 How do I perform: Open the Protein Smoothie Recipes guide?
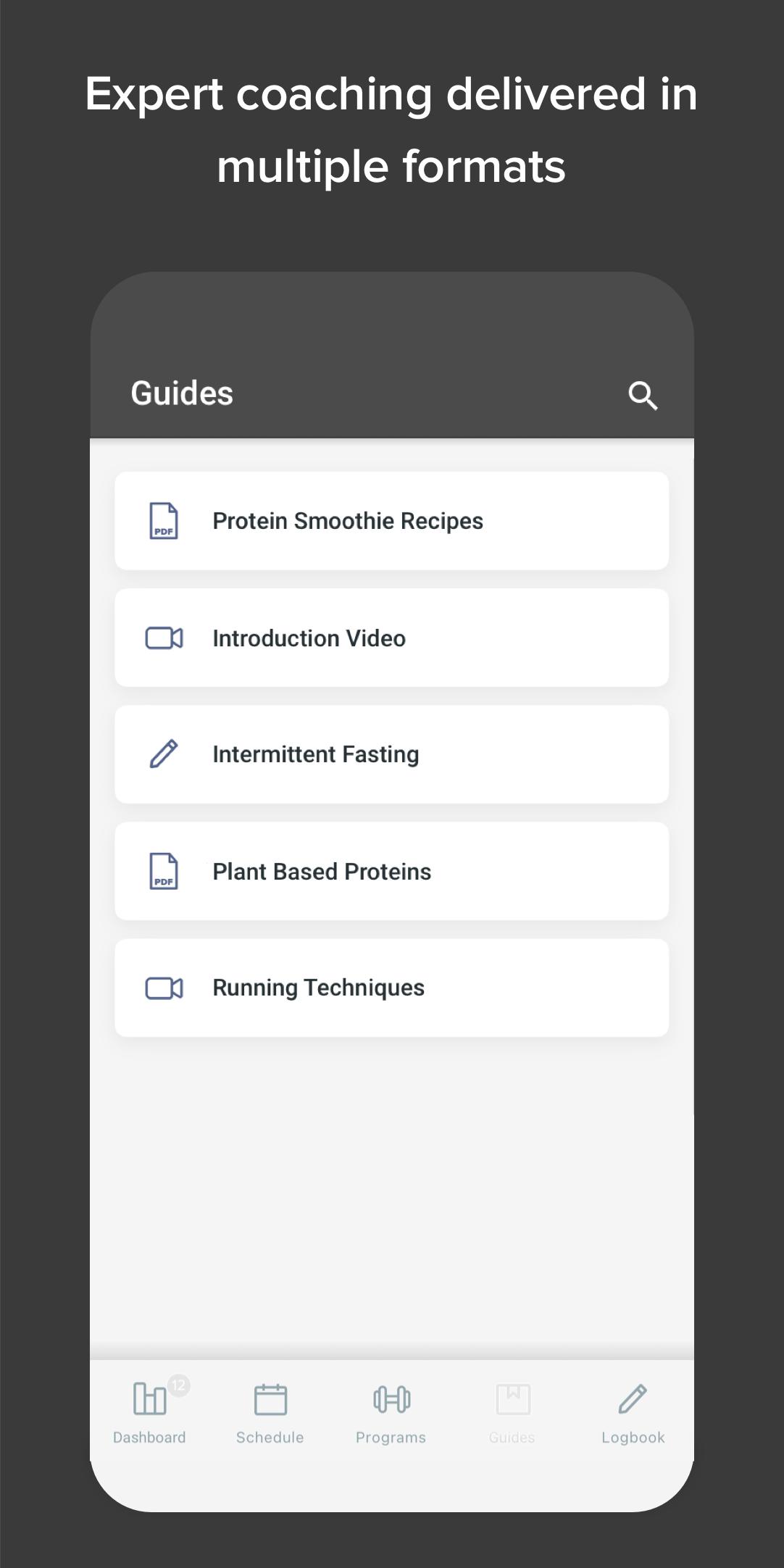click(x=391, y=521)
